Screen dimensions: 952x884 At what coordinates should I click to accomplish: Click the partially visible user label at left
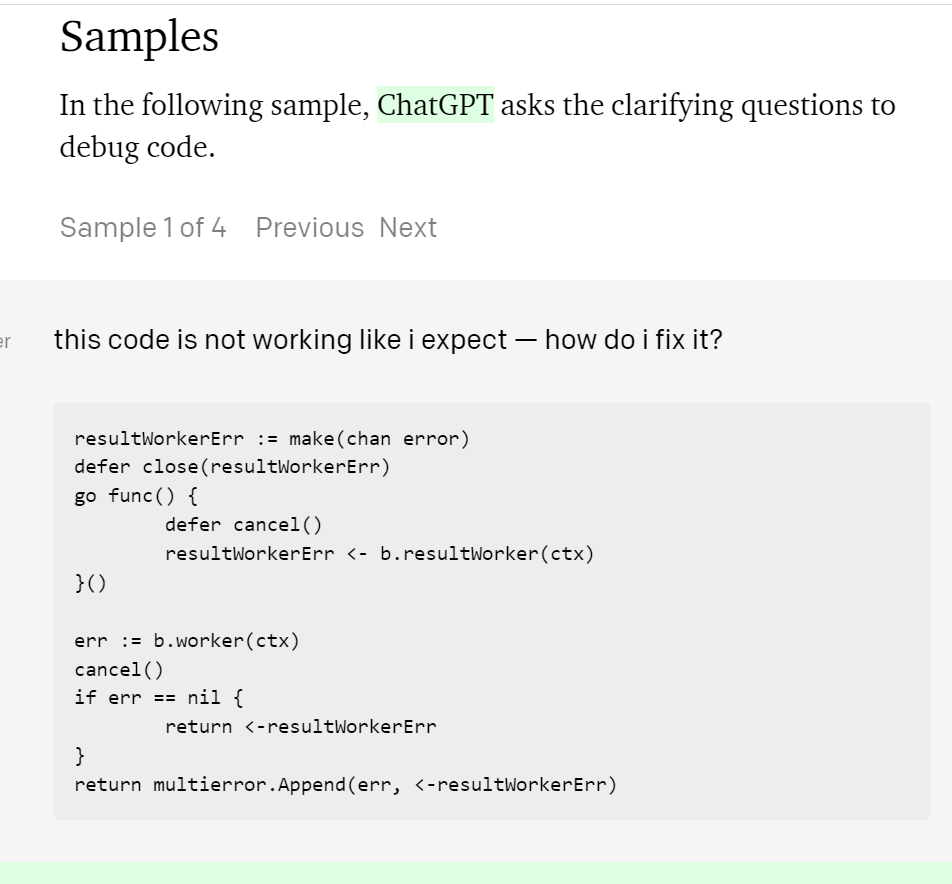(x=5, y=341)
